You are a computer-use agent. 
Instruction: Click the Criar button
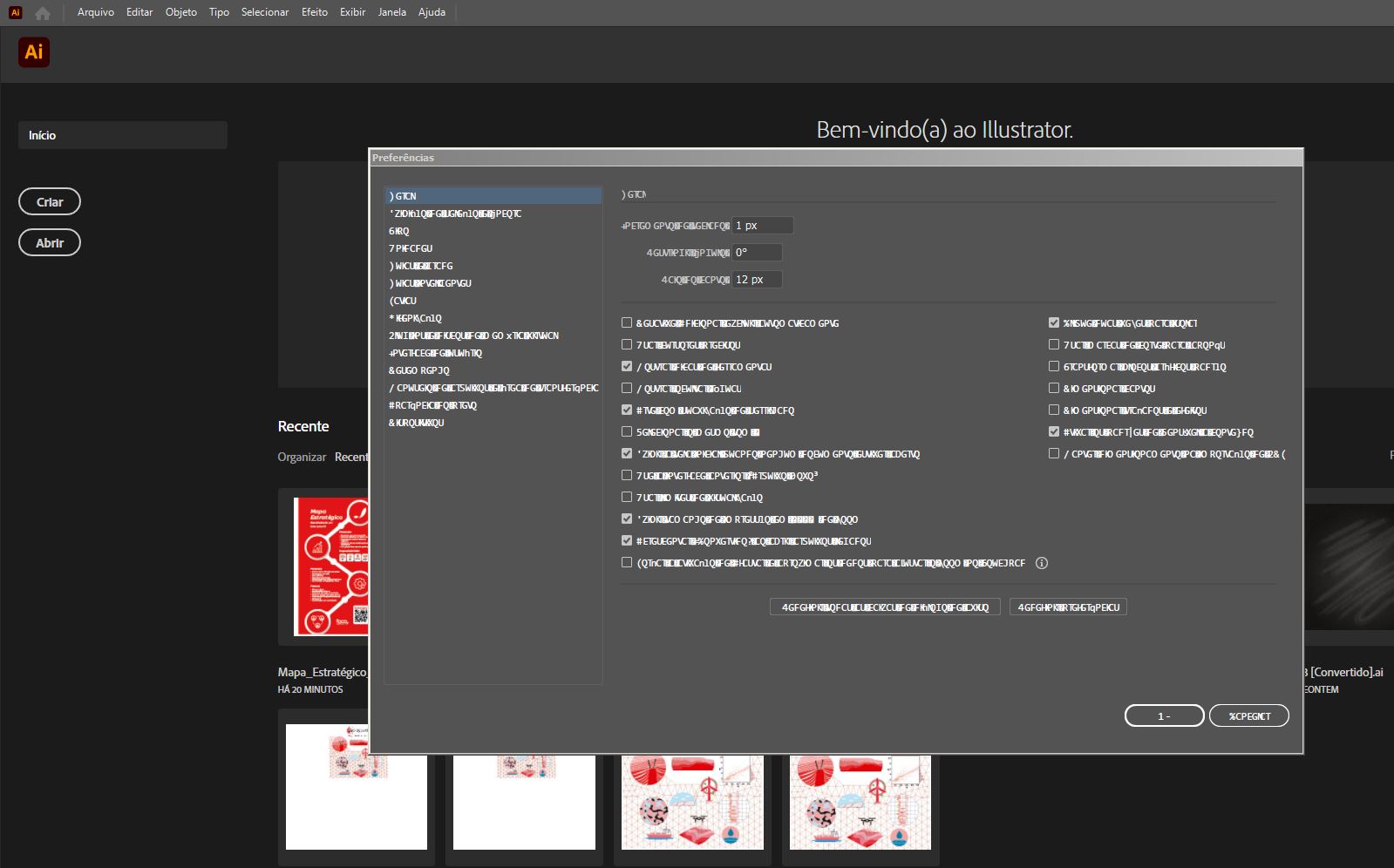(50, 202)
